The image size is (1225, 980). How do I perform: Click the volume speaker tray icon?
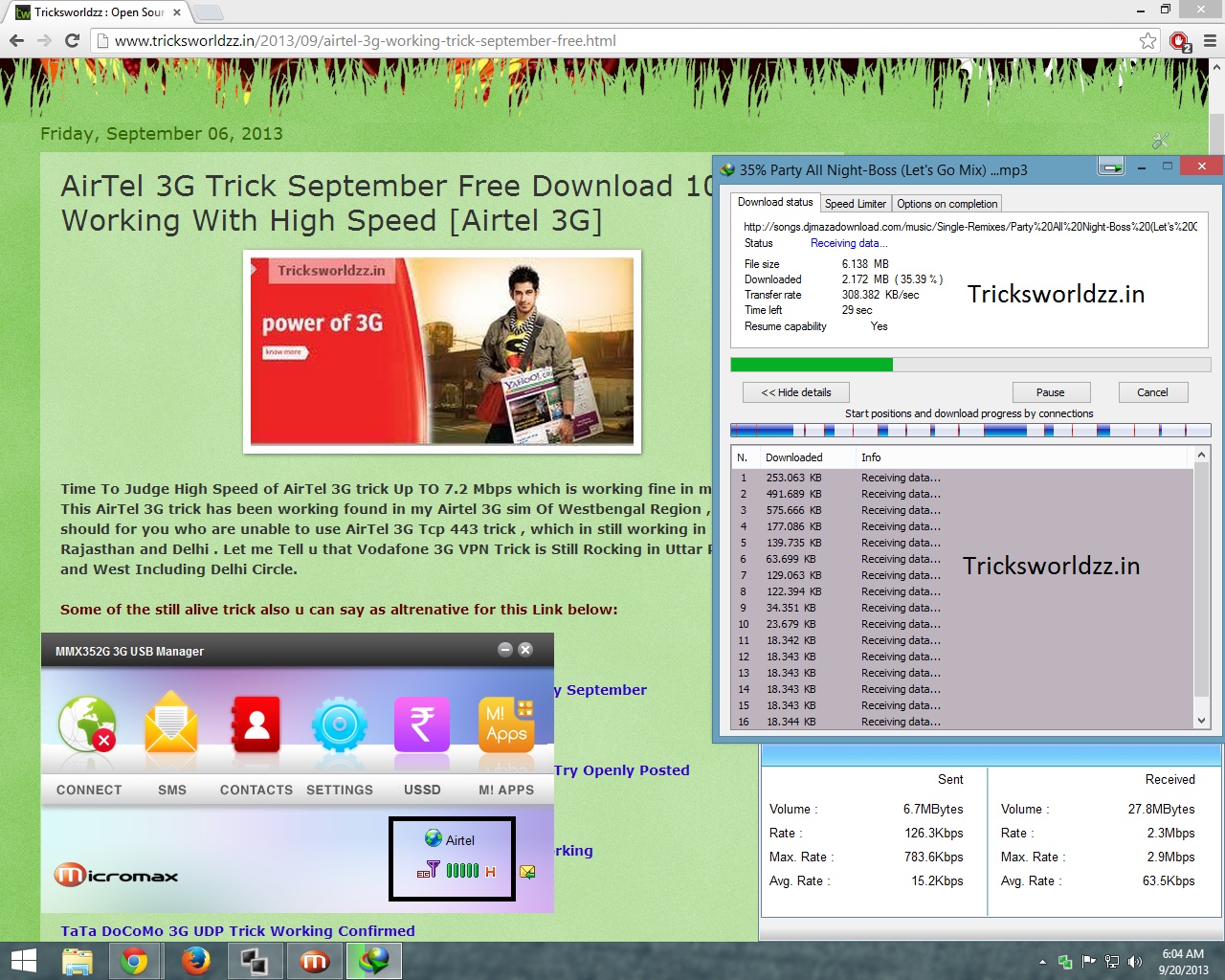coord(1135,962)
